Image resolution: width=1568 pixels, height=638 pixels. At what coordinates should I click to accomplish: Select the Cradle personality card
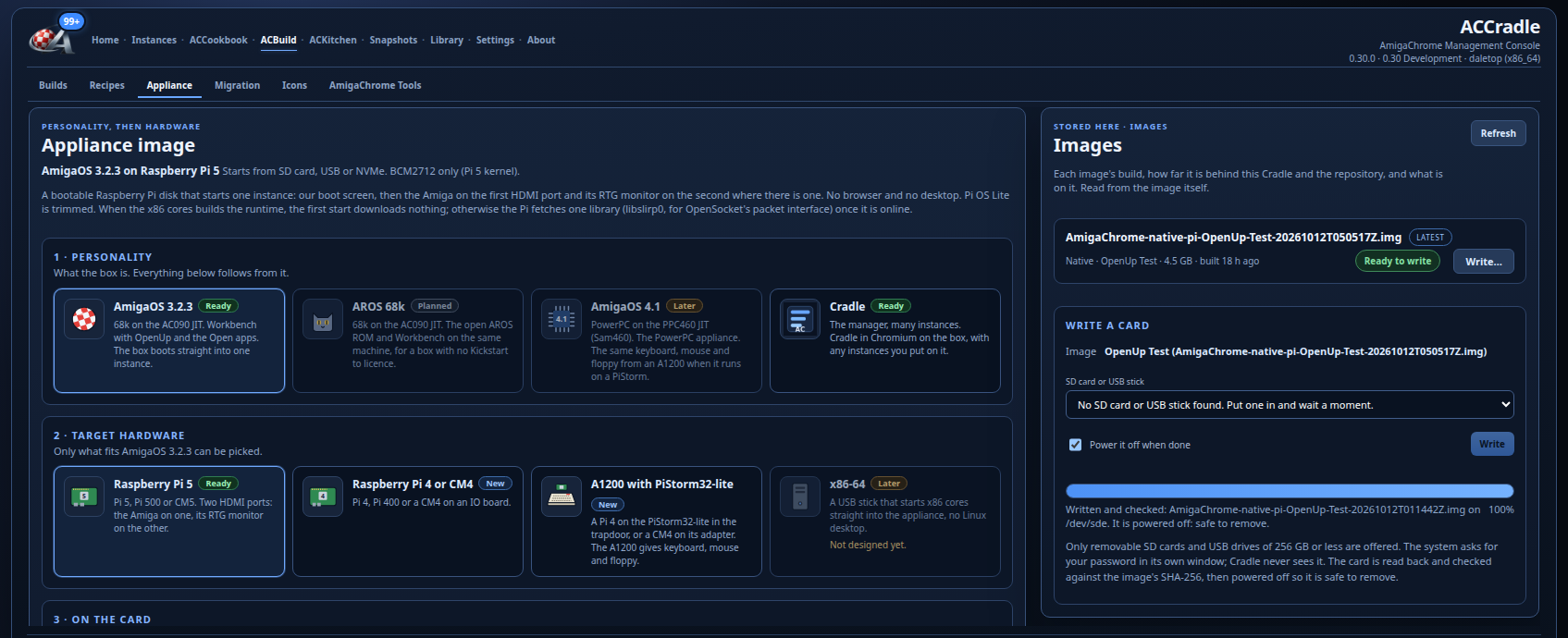[x=885, y=340]
